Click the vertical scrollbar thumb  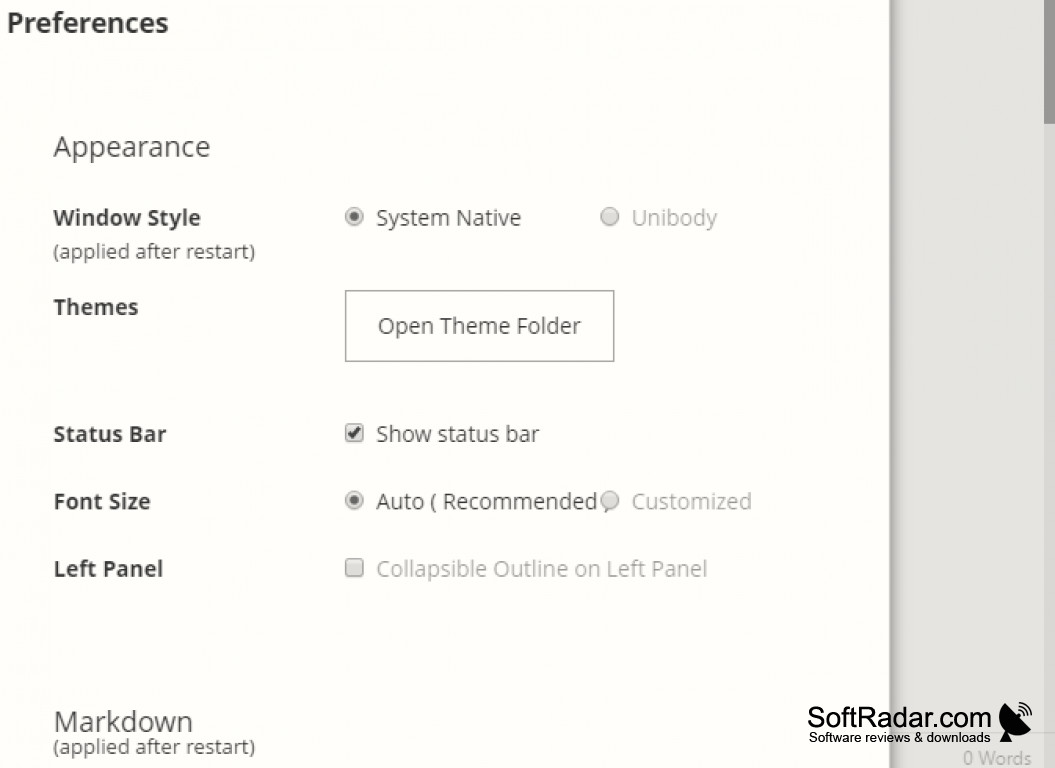(1049, 62)
